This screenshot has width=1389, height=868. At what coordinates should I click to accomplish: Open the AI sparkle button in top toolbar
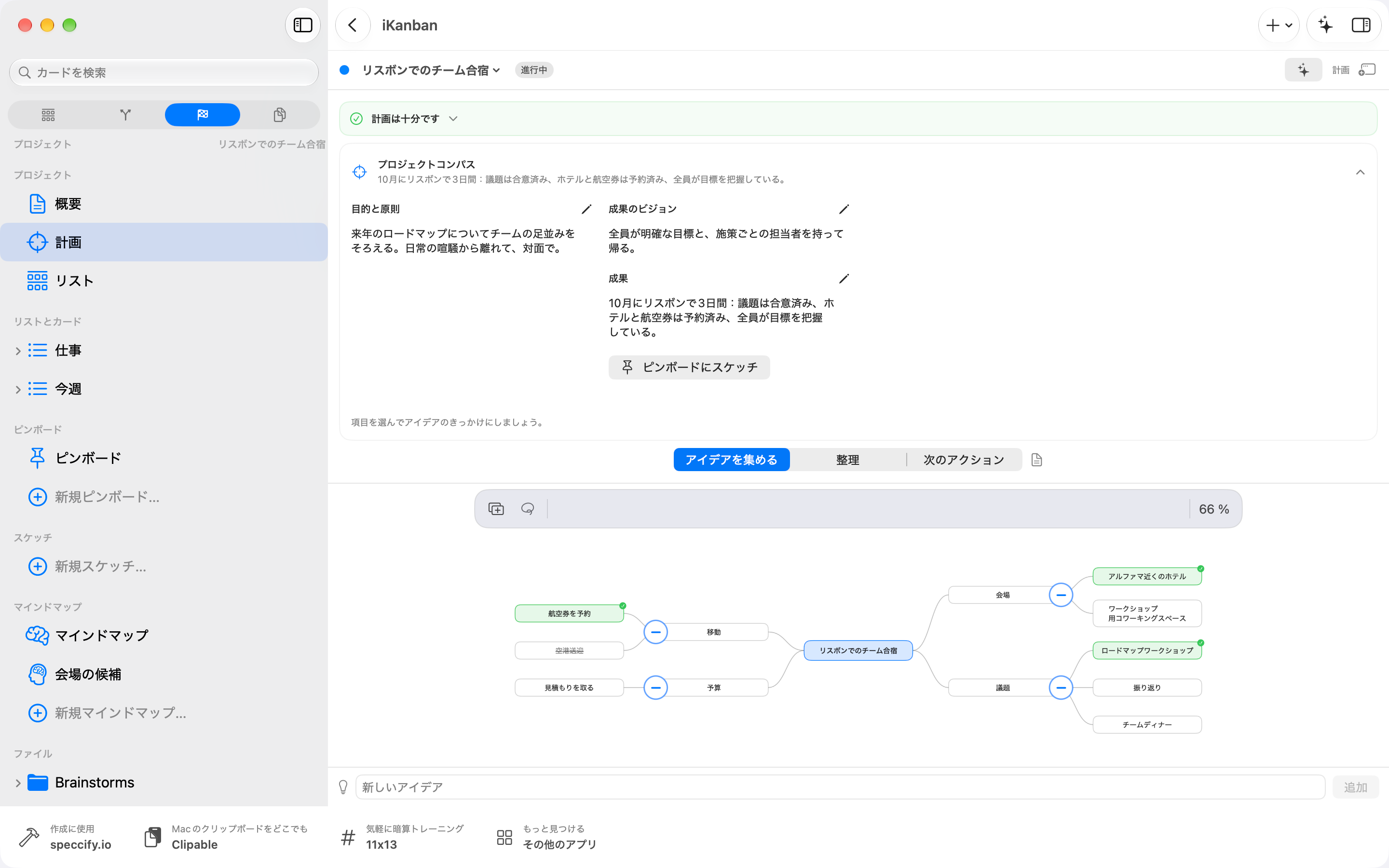click(1325, 25)
